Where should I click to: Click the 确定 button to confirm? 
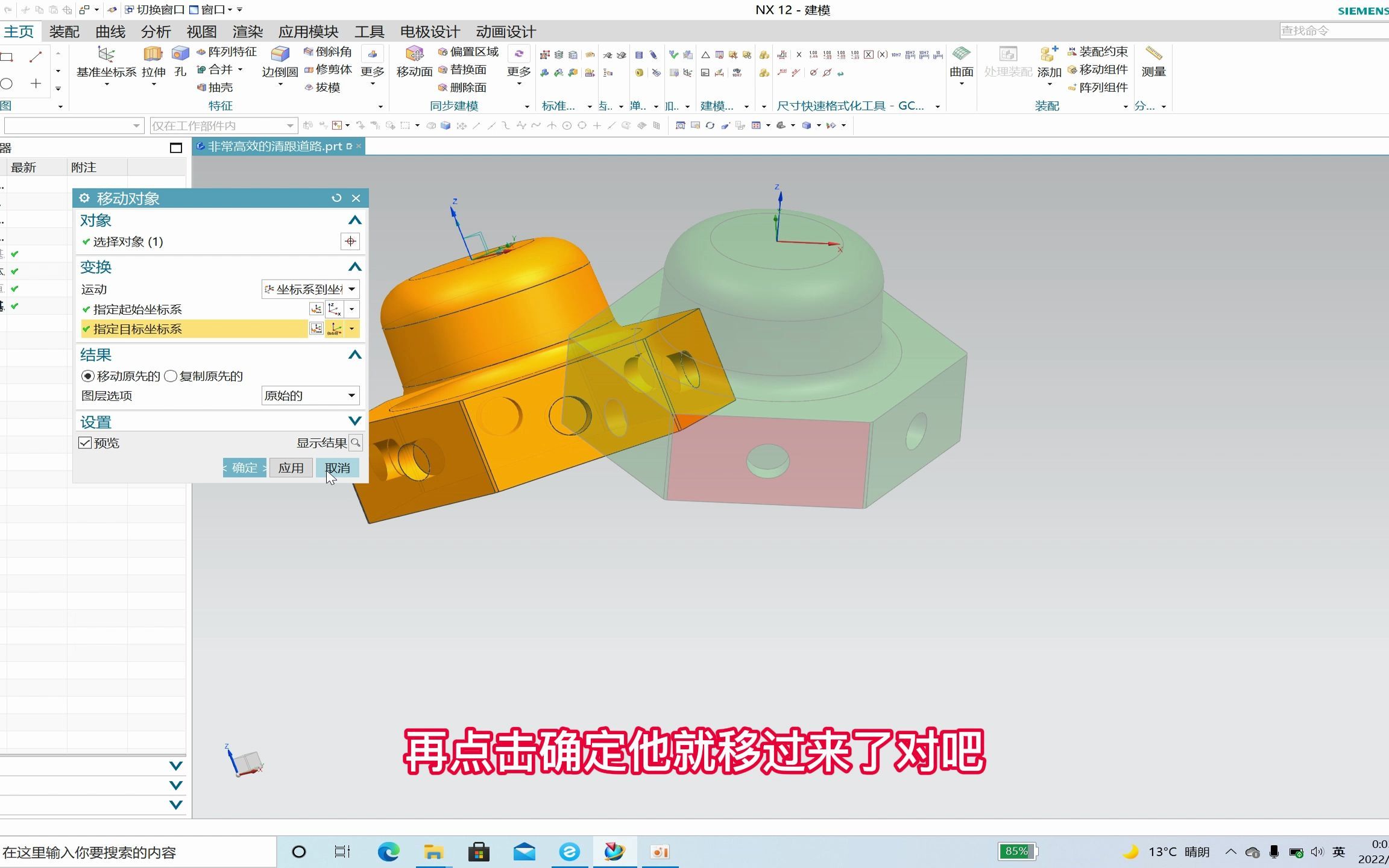click(x=244, y=467)
